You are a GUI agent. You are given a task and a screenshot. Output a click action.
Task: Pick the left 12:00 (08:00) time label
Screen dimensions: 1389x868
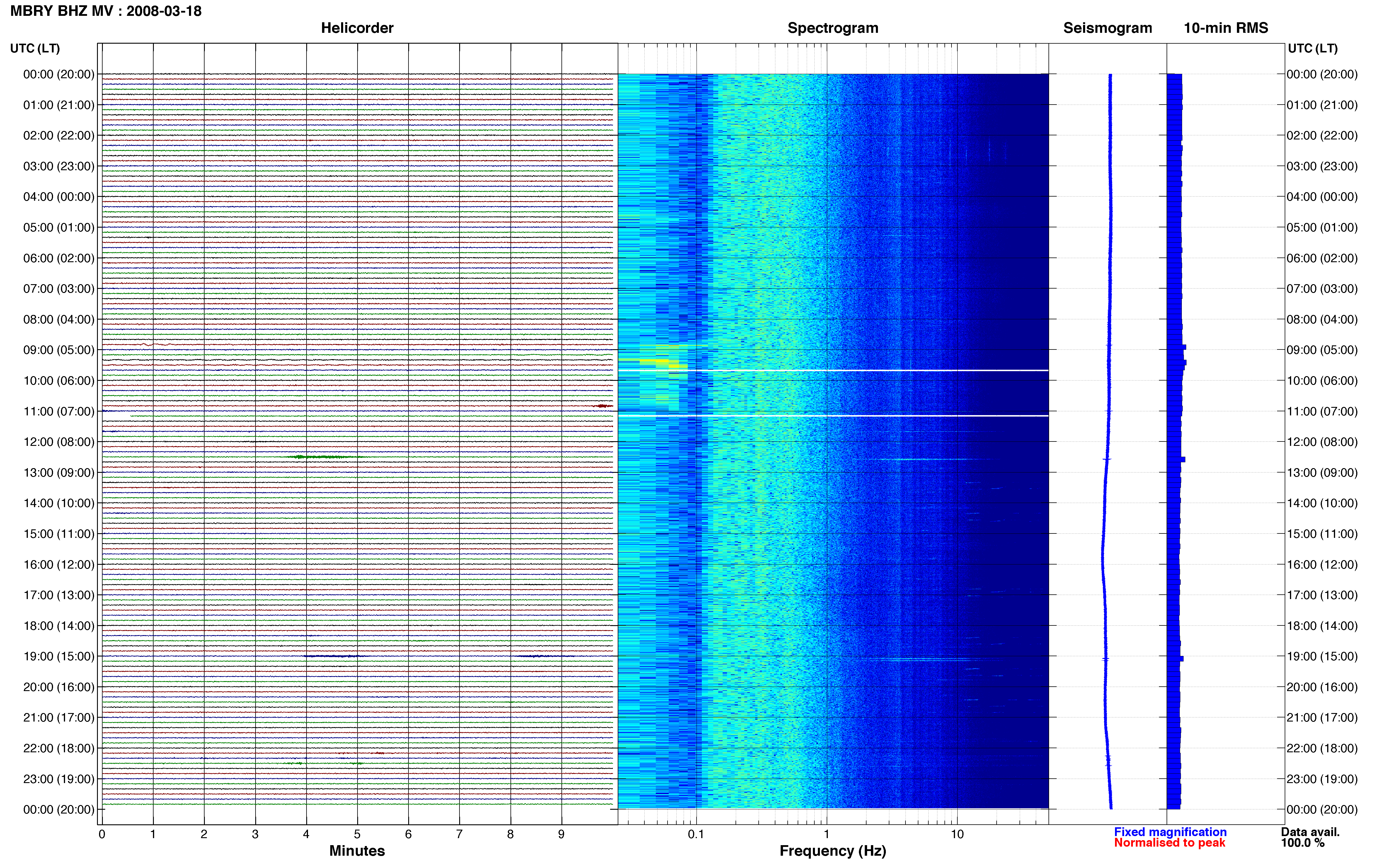pyautogui.click(x=59, y=442)
